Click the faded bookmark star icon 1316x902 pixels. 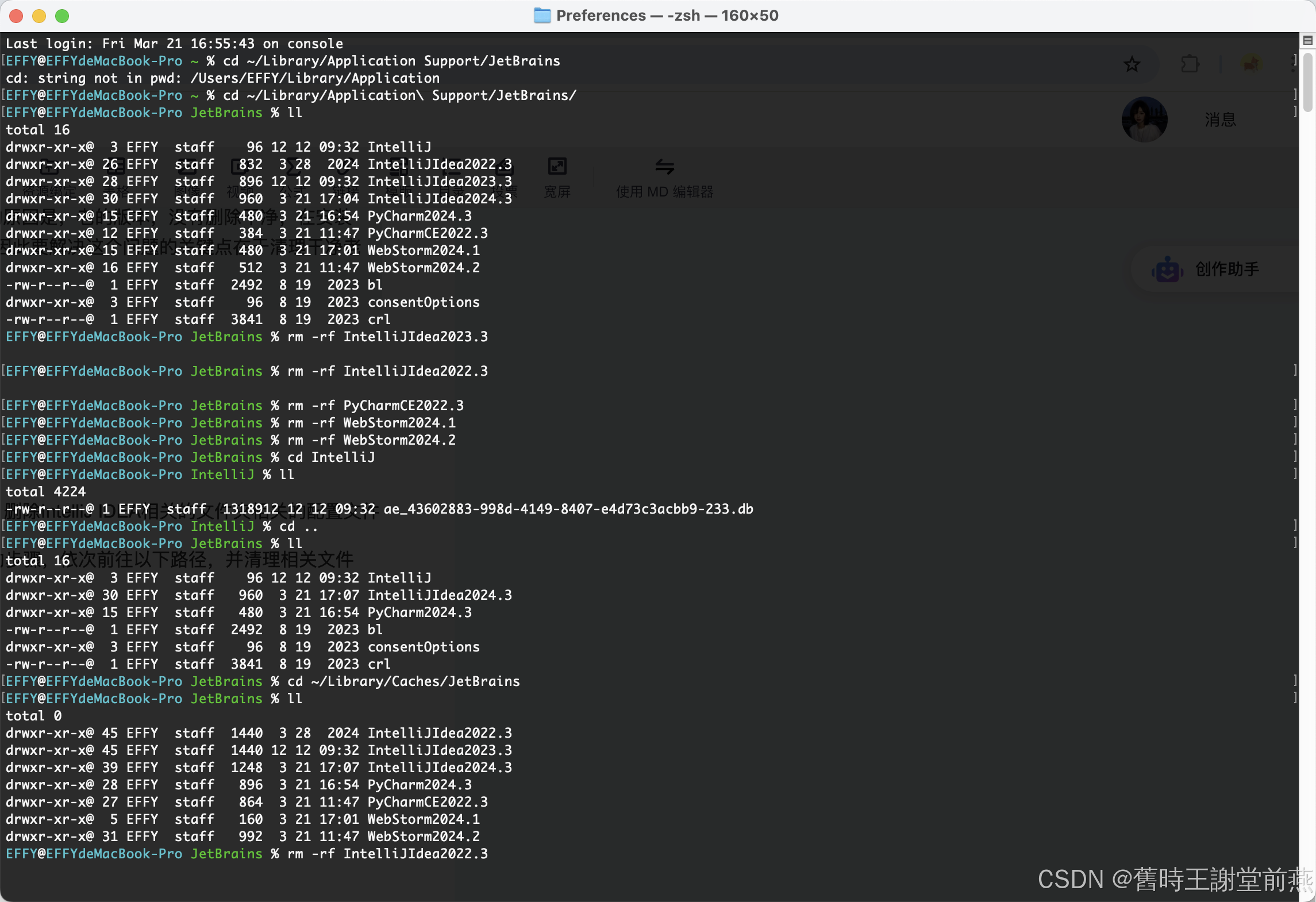pyautogui.click(x=1132, y=64)
